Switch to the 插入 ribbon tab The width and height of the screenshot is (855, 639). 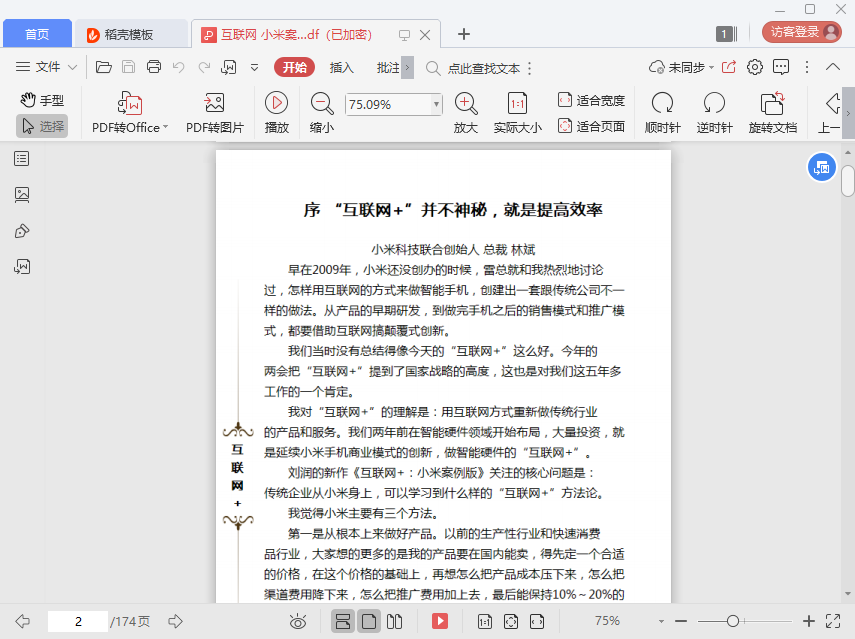coord(342,68)
